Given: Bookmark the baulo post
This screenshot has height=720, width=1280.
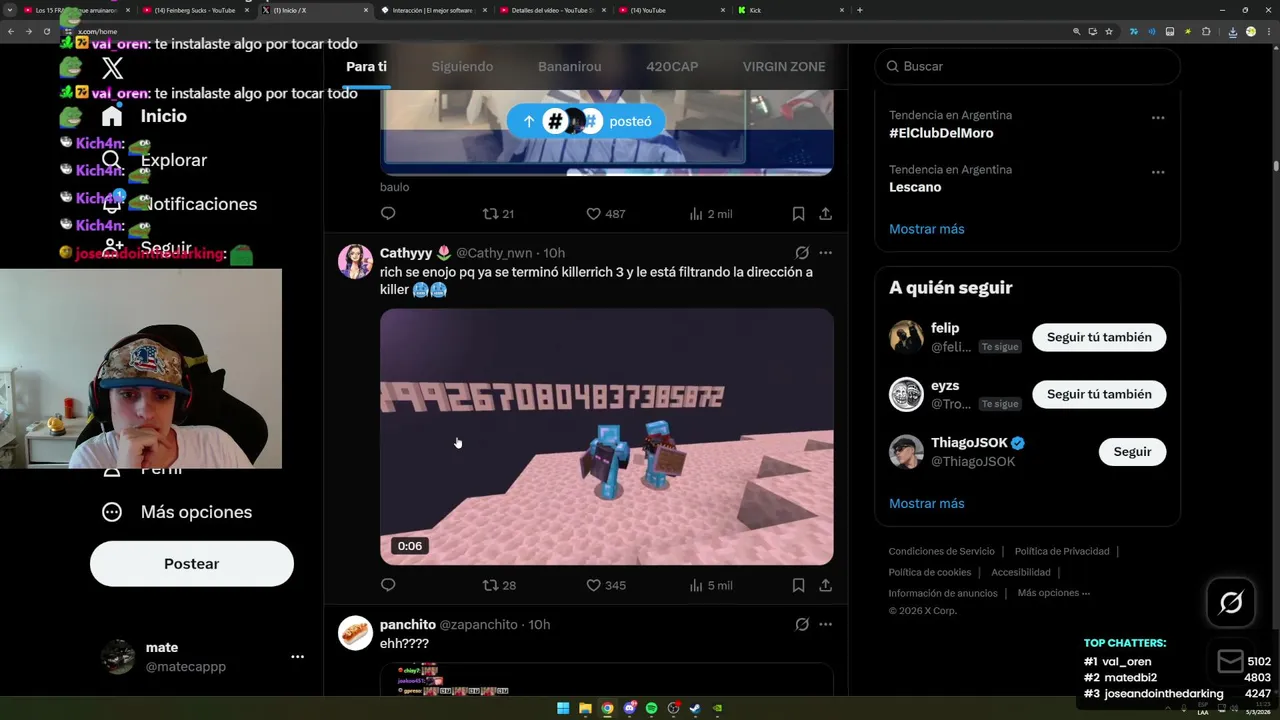Looking at the screenshot, I should point(798,214).
